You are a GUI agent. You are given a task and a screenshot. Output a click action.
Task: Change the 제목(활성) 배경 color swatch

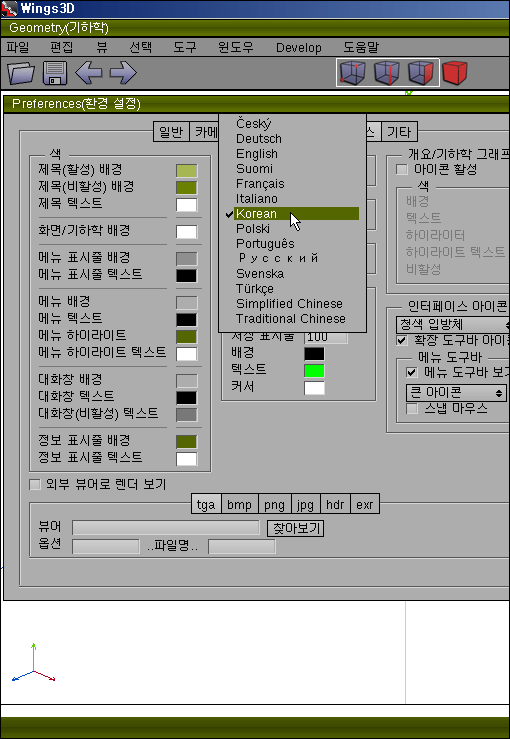[187, 171]
